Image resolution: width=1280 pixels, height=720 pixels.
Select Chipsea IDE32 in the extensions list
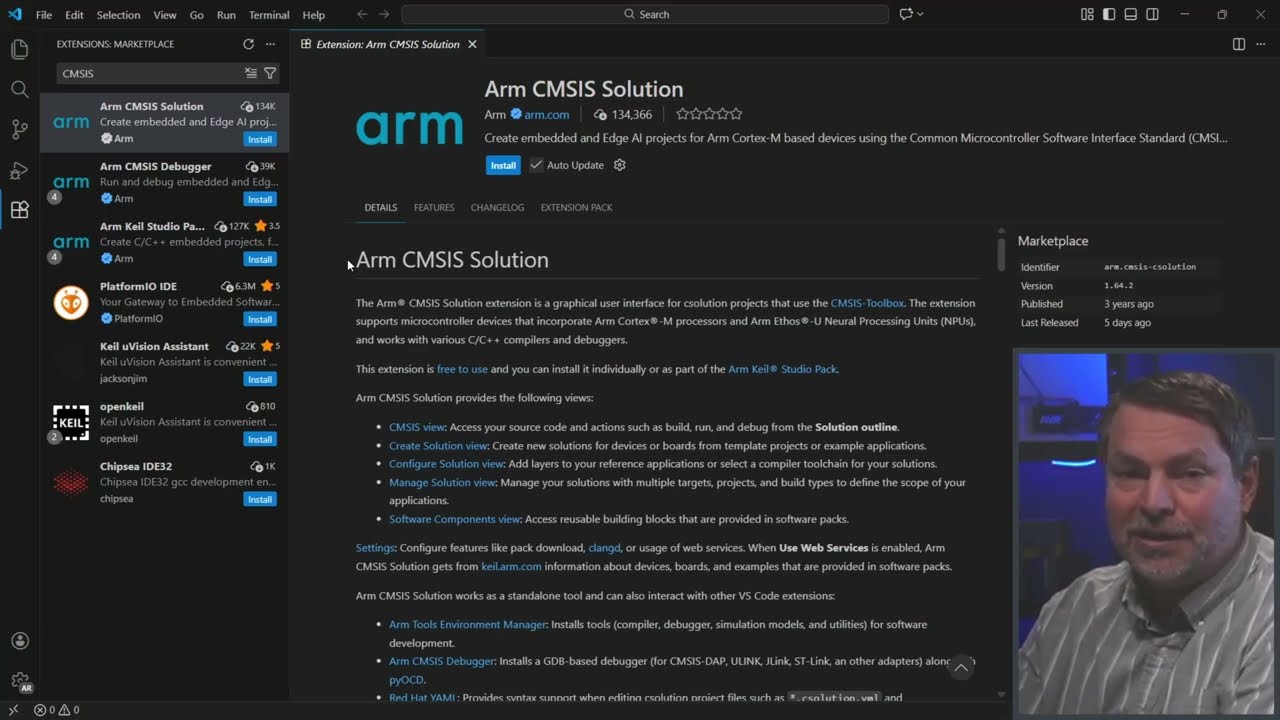[165, 482]
